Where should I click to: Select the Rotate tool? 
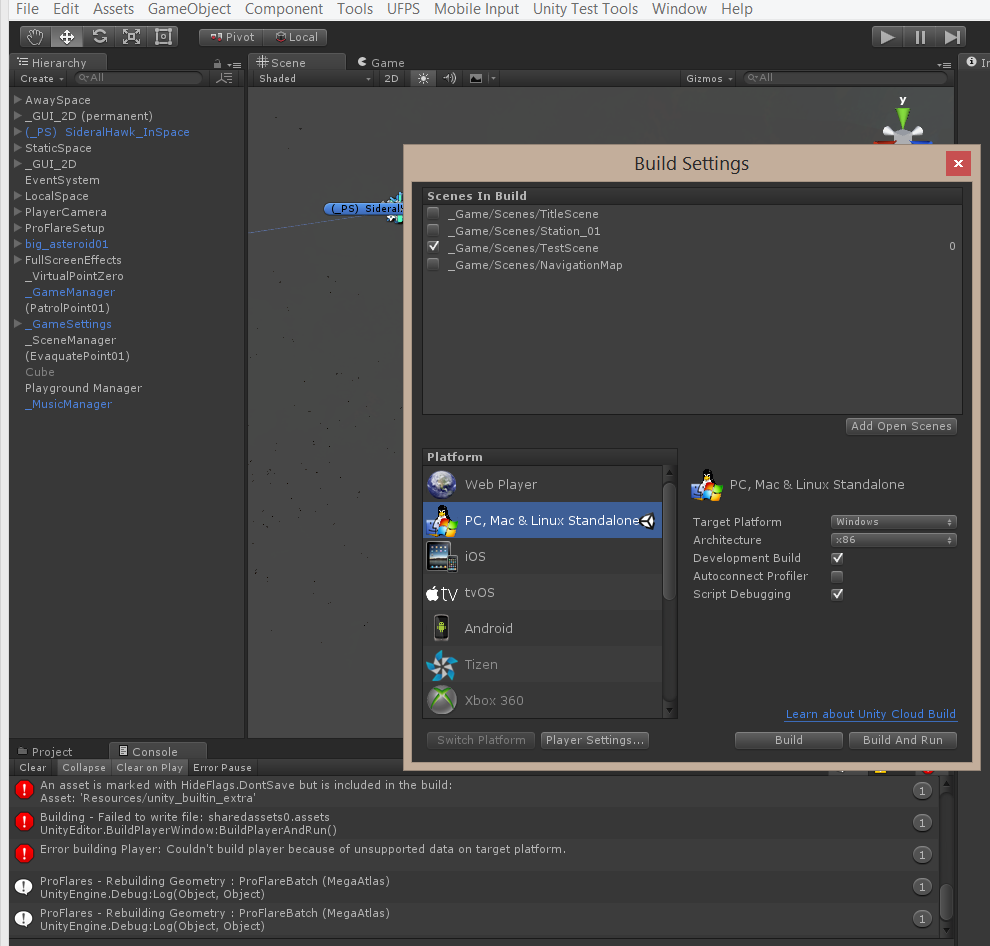point(98,37)
